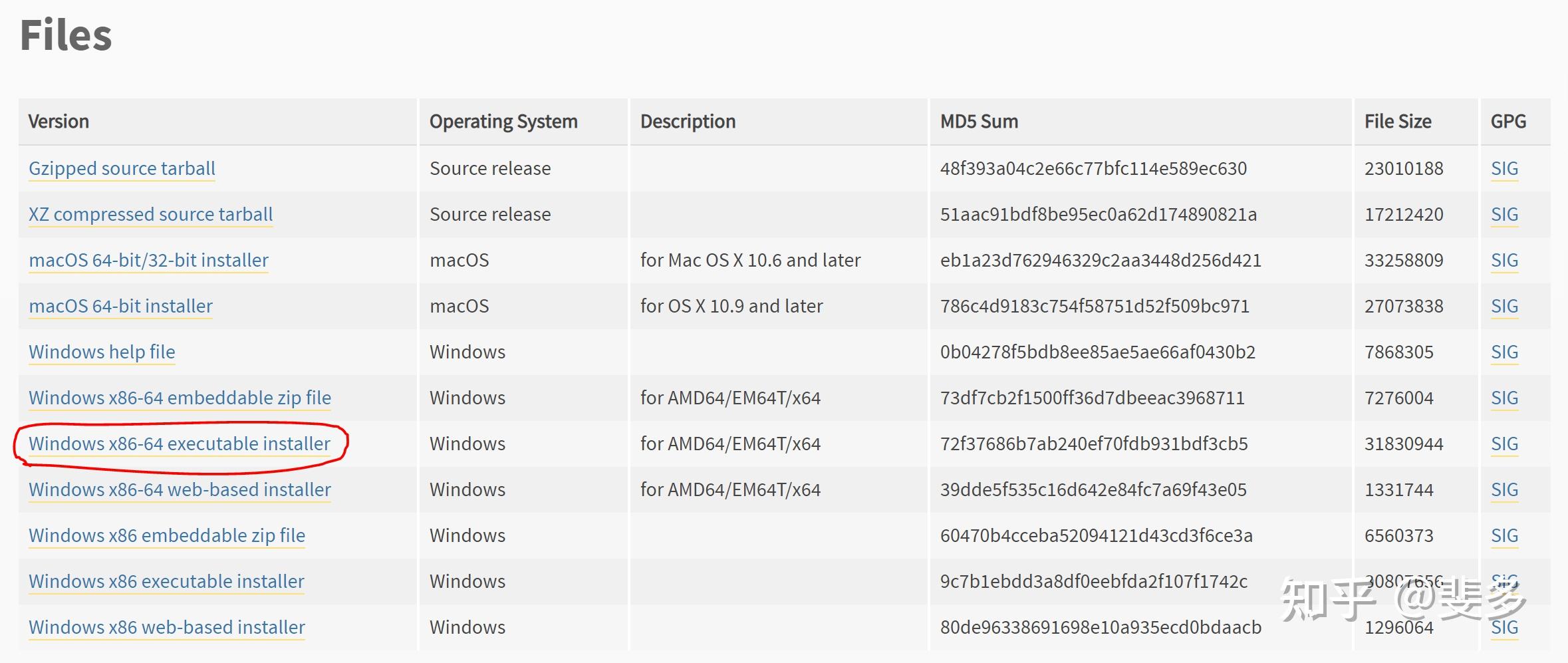This screenshot has height=663, width=1568.
Task: Select the macOS 64-bit installer download
Action: [x=120, y=307]
